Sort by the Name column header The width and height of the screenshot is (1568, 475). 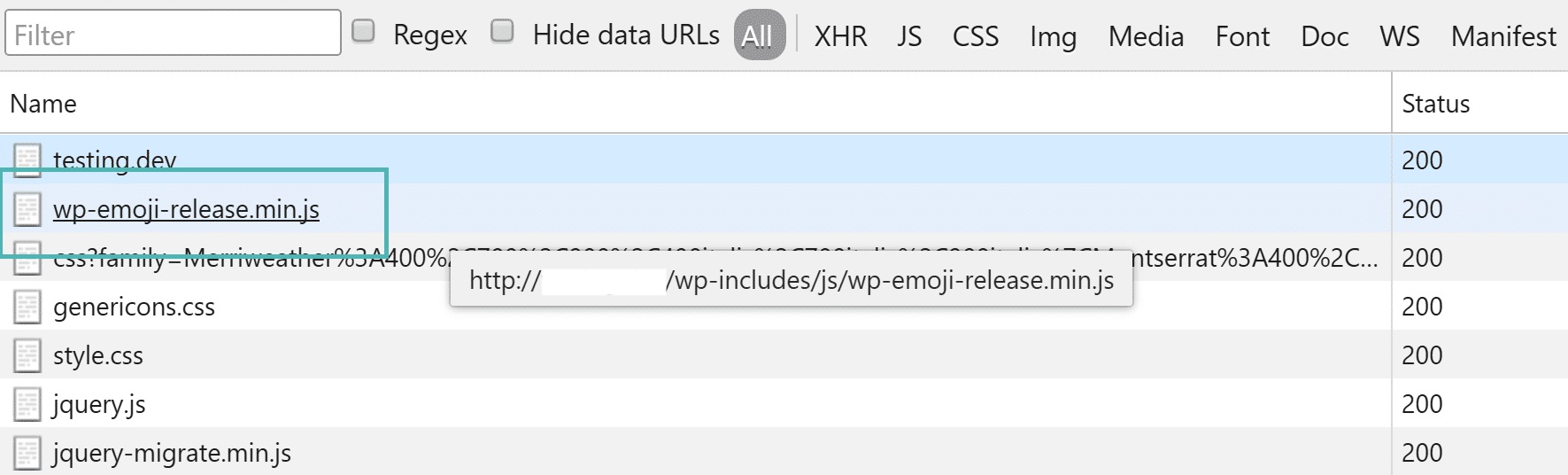[43, 104]
